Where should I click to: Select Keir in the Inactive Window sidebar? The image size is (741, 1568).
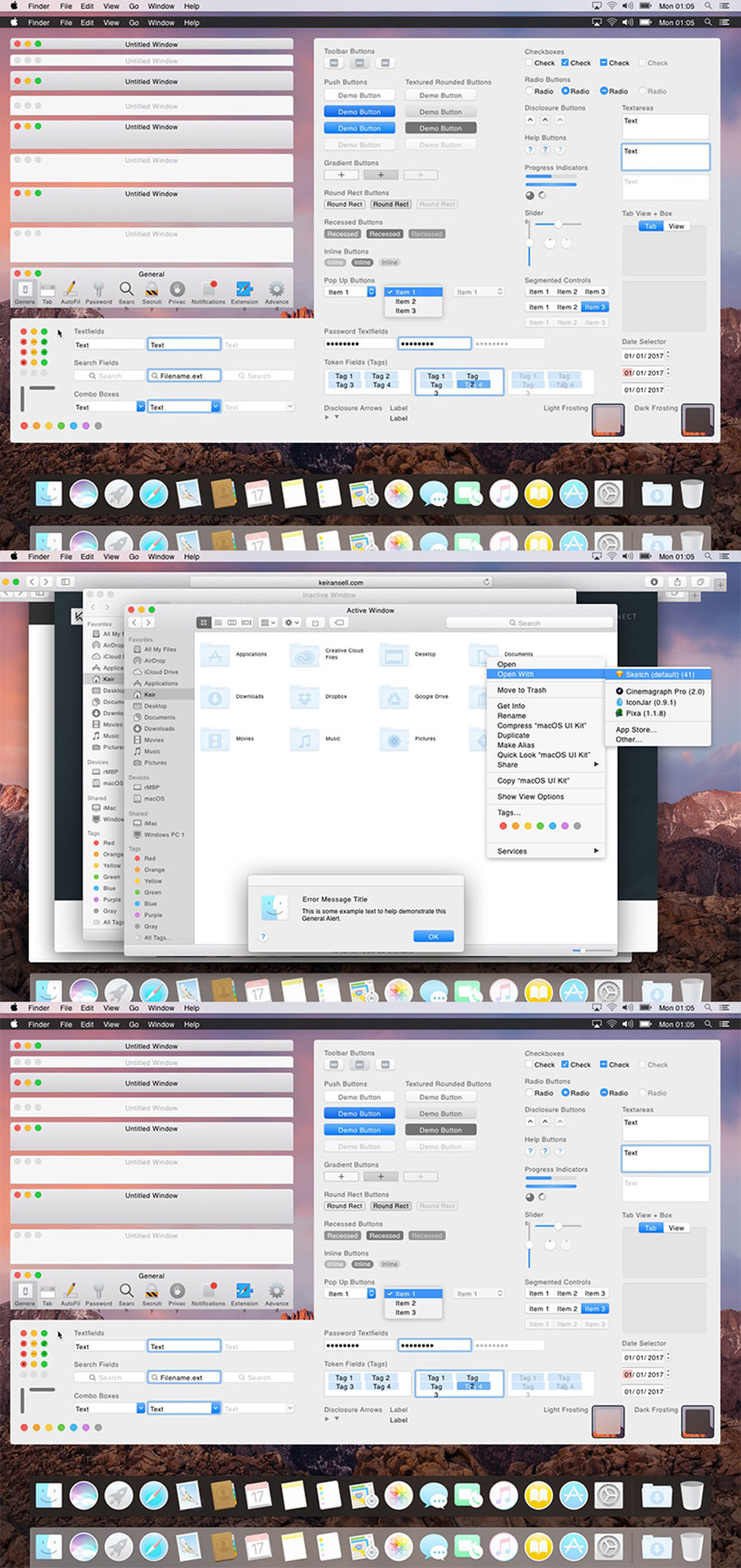coord(105,679)
